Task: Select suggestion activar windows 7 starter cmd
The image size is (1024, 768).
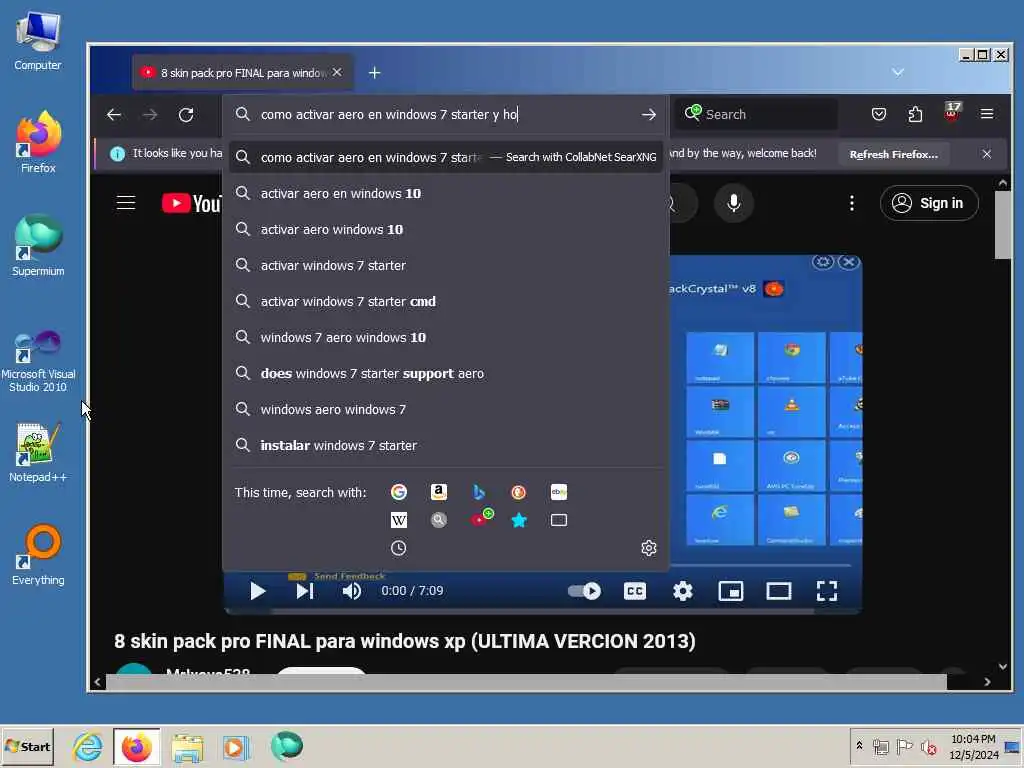Action: (446, 301)
